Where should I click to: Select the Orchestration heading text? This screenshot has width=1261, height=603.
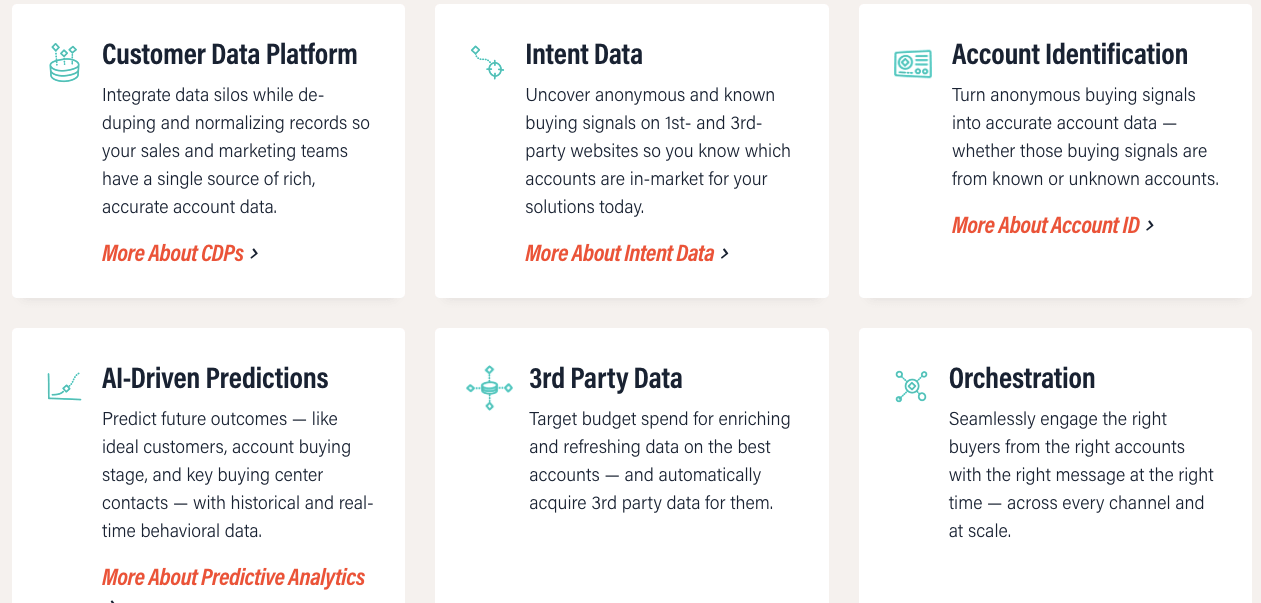(1021, 378)
